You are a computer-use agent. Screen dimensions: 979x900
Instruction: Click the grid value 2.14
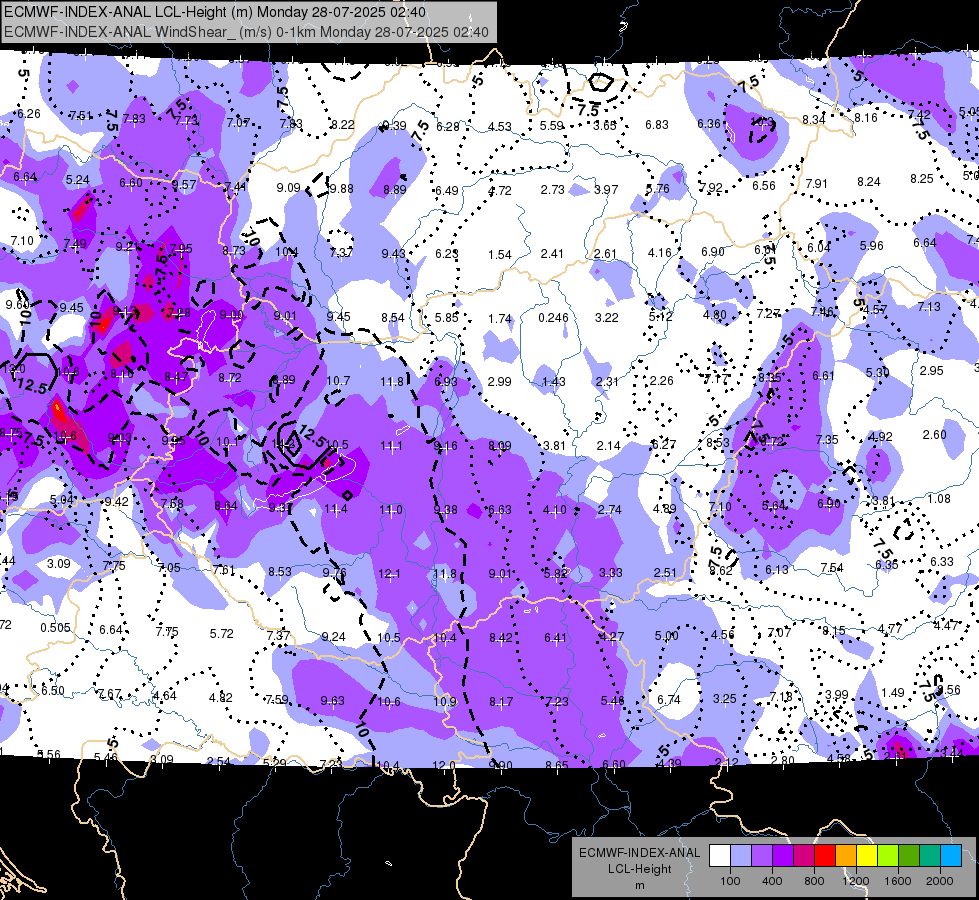(x=608, y=445)
